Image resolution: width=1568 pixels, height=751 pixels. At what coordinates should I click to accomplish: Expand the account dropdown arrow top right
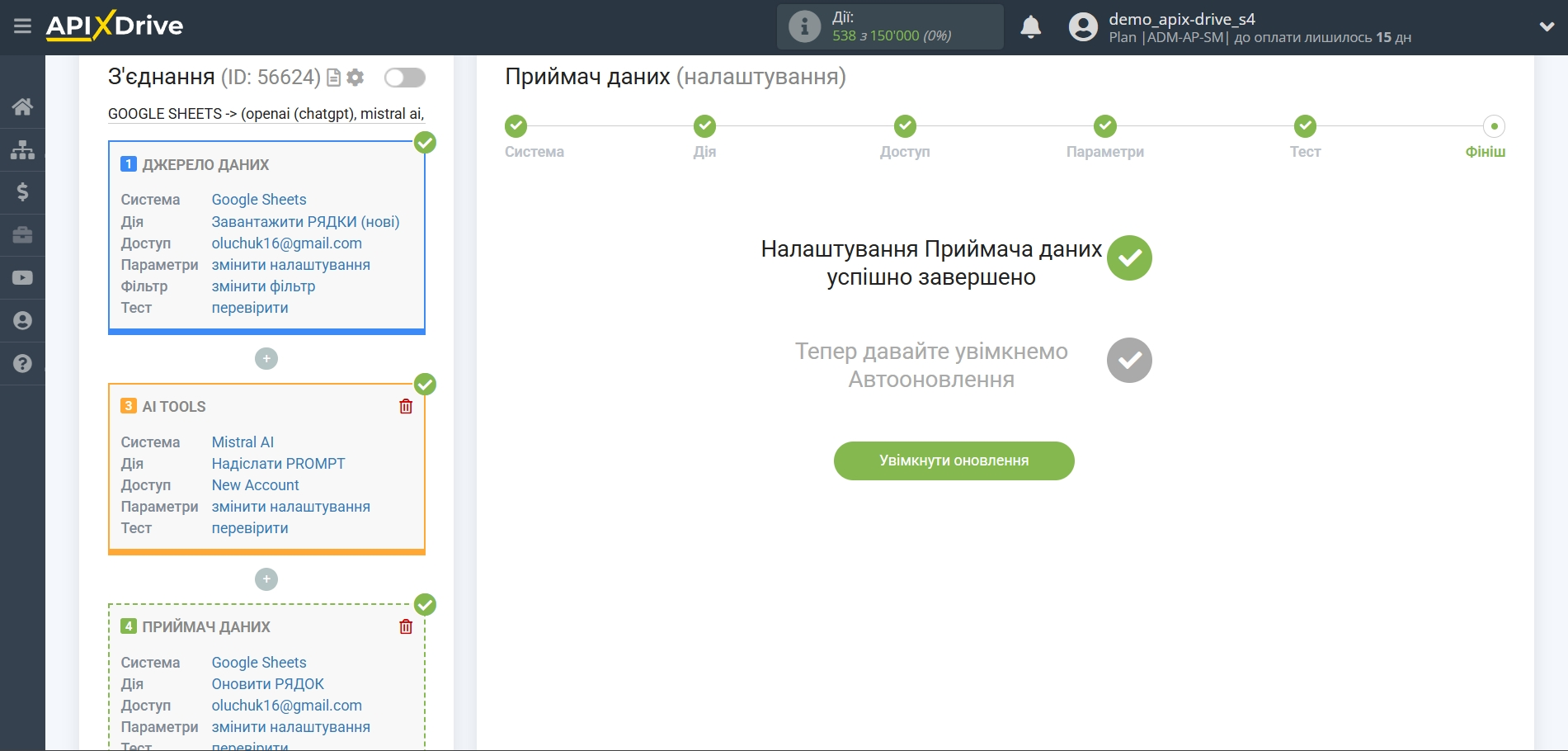[1546, 26]
